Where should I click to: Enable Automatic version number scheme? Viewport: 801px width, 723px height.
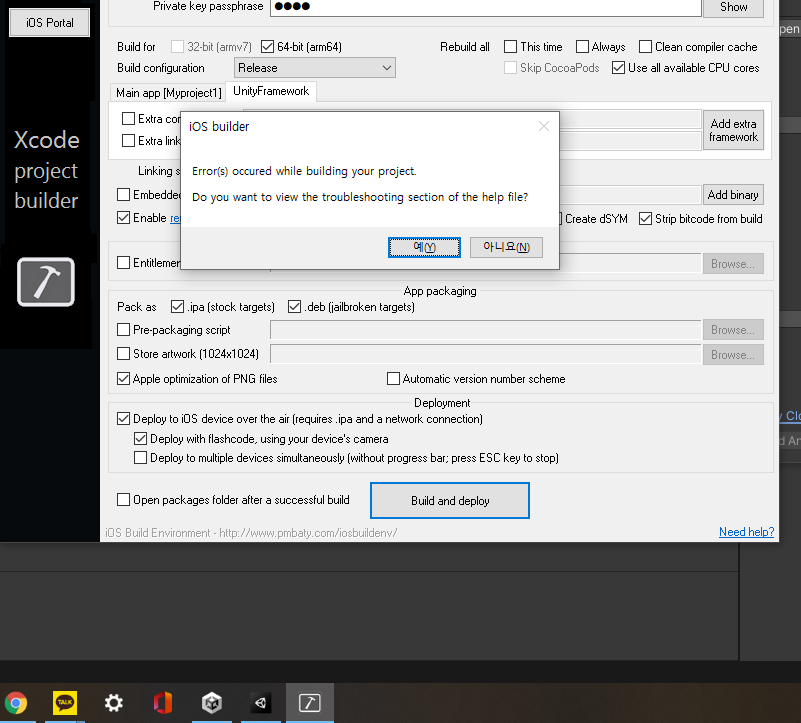point(393,379)
